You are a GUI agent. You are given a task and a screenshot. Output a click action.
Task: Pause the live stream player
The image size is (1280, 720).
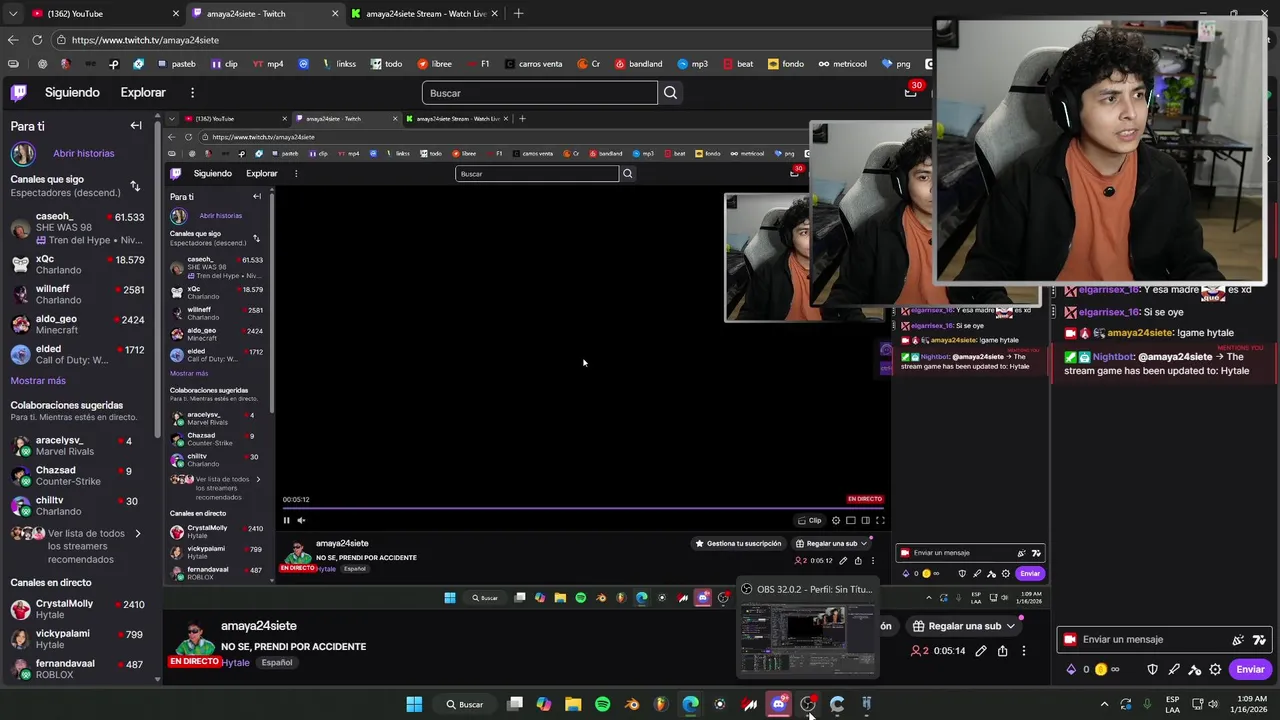(286, 520)
